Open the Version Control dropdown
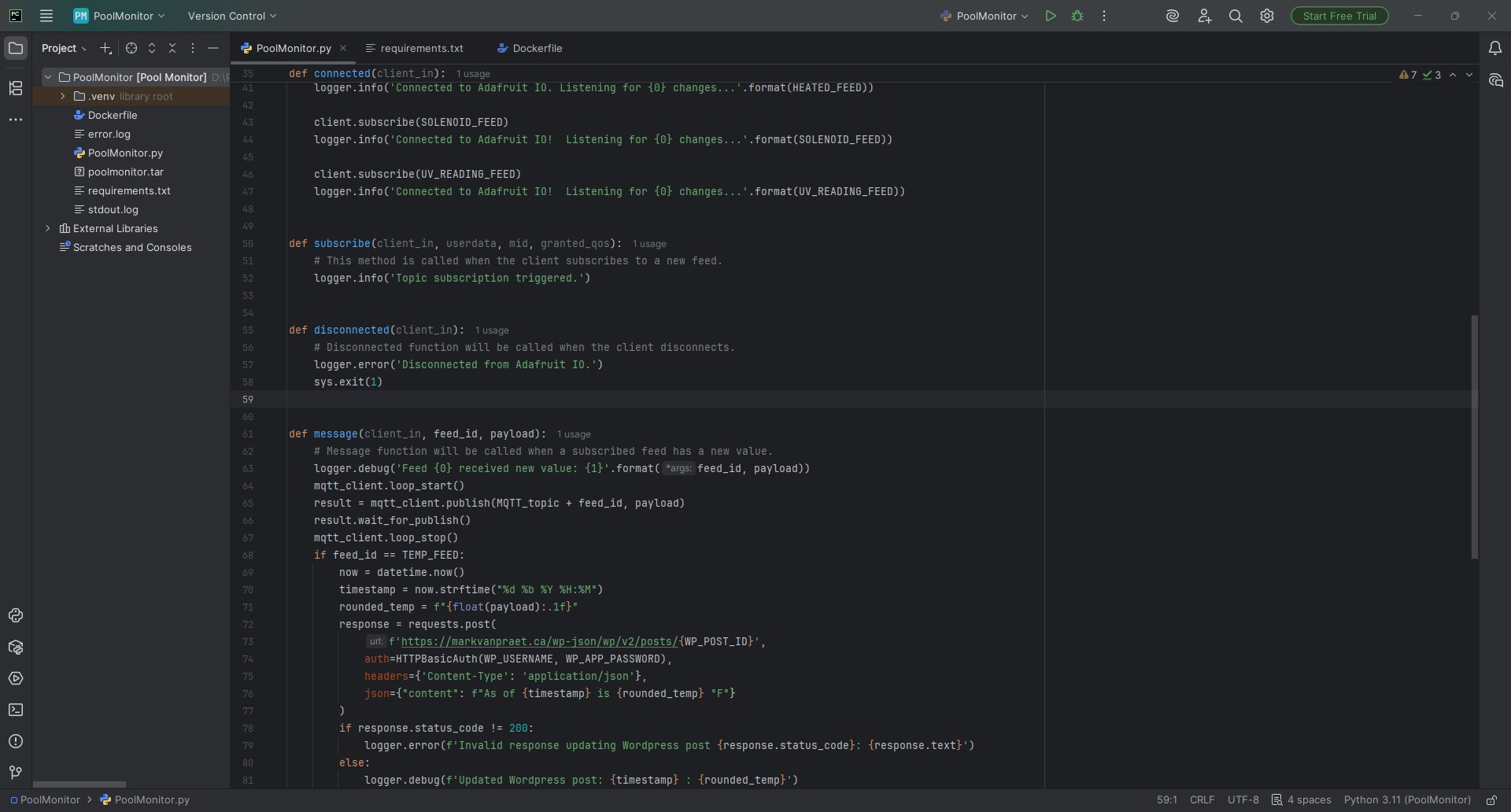This screenshot has width=1511, height=812. click(x=232, y=16)
